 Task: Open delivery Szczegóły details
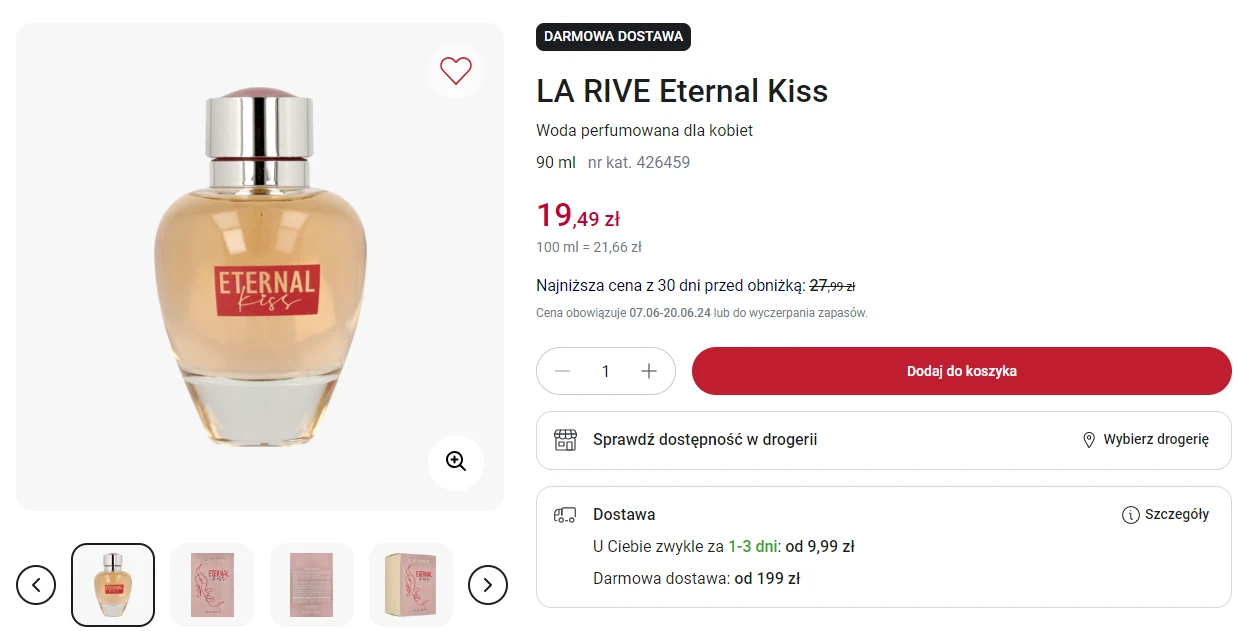click(1177, 515)
